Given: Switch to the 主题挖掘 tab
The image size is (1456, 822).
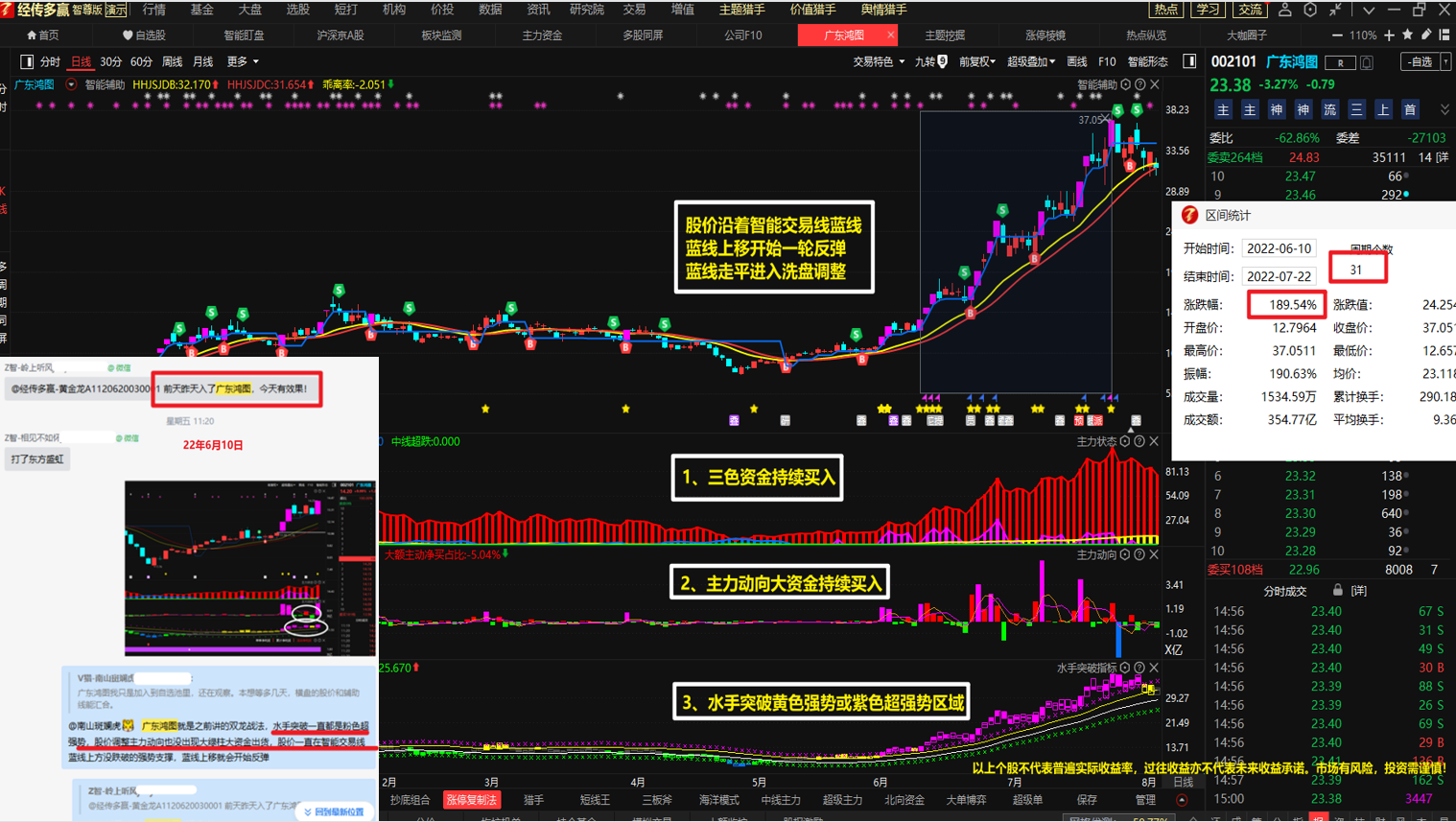Looking at the screenshot, I should pos(945,35).
